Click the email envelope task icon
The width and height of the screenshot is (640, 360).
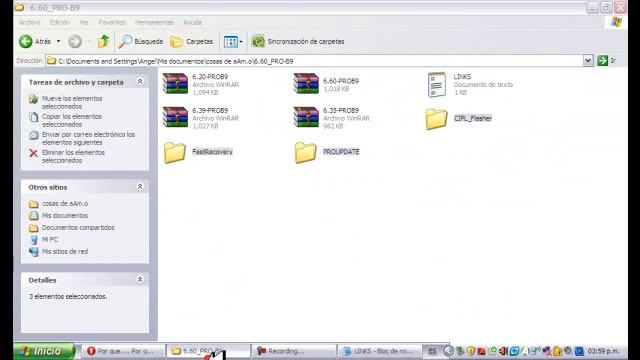[x=33, y=135]
